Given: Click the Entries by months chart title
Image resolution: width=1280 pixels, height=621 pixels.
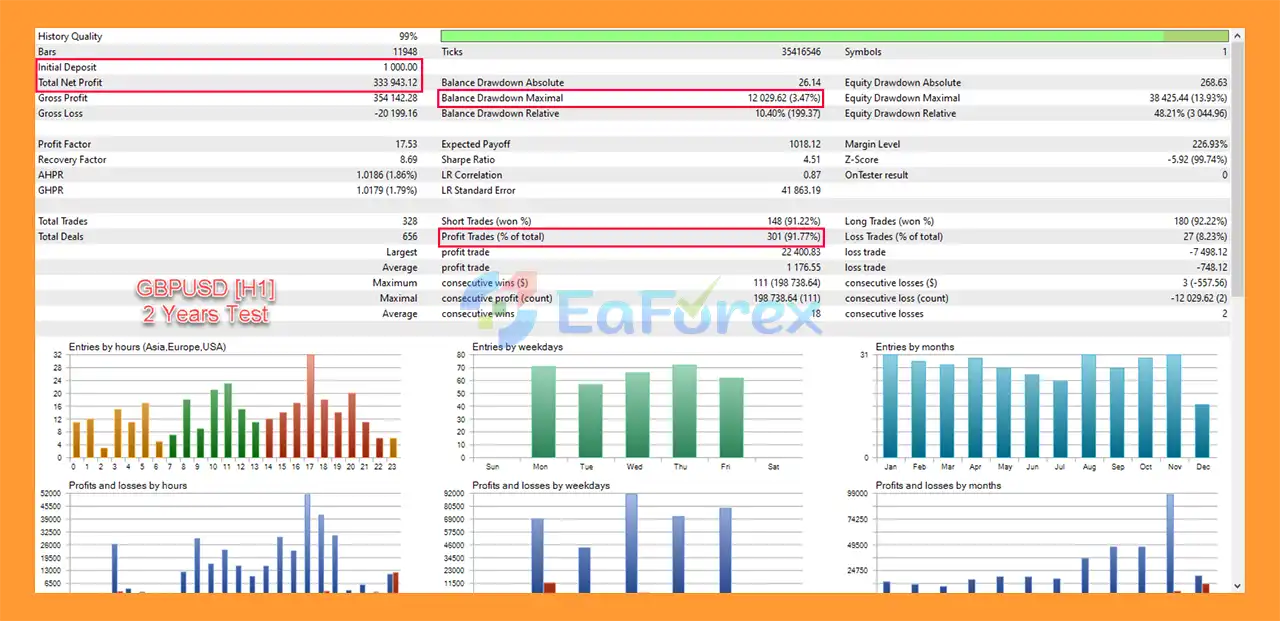Looking at the screenshot, I should [914, 347].
